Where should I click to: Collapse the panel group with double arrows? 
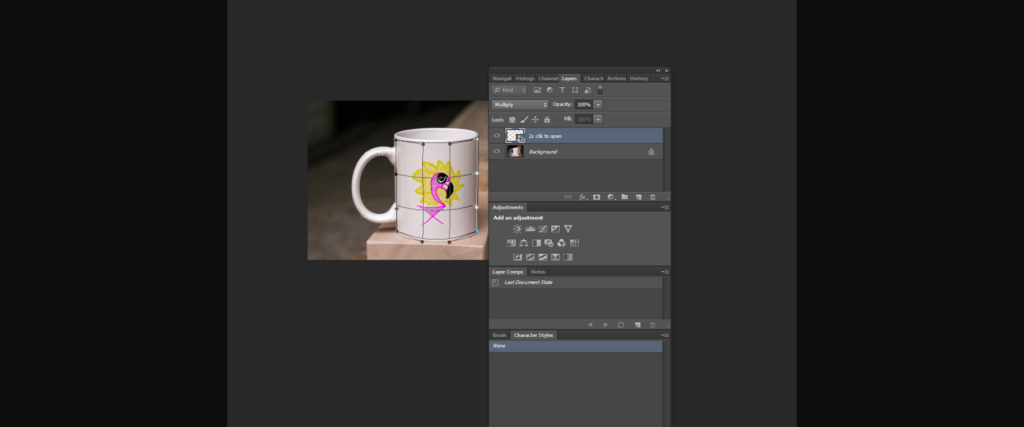tap(658, 71)
